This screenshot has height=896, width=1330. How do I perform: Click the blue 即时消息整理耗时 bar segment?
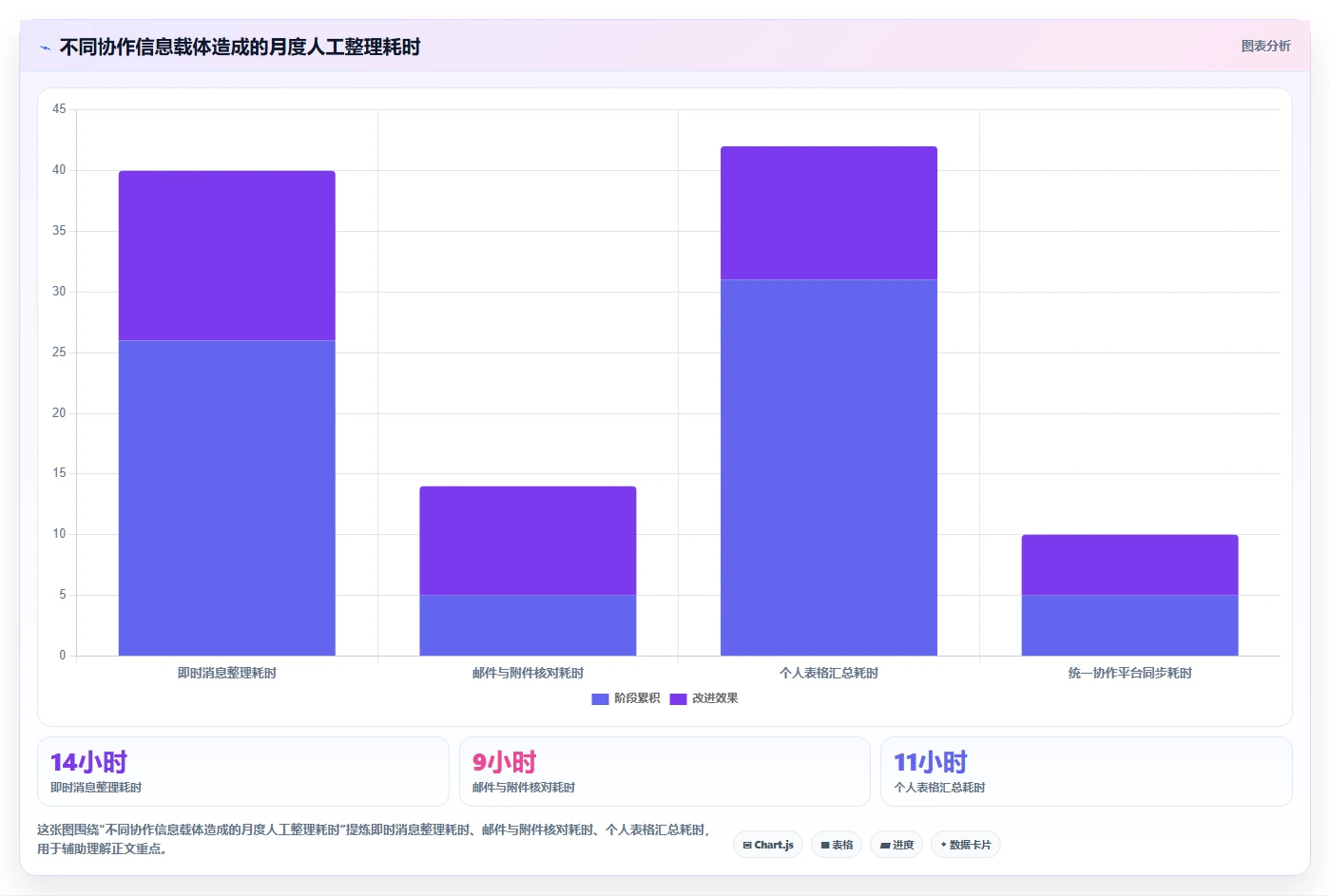(x=226, y=498)
